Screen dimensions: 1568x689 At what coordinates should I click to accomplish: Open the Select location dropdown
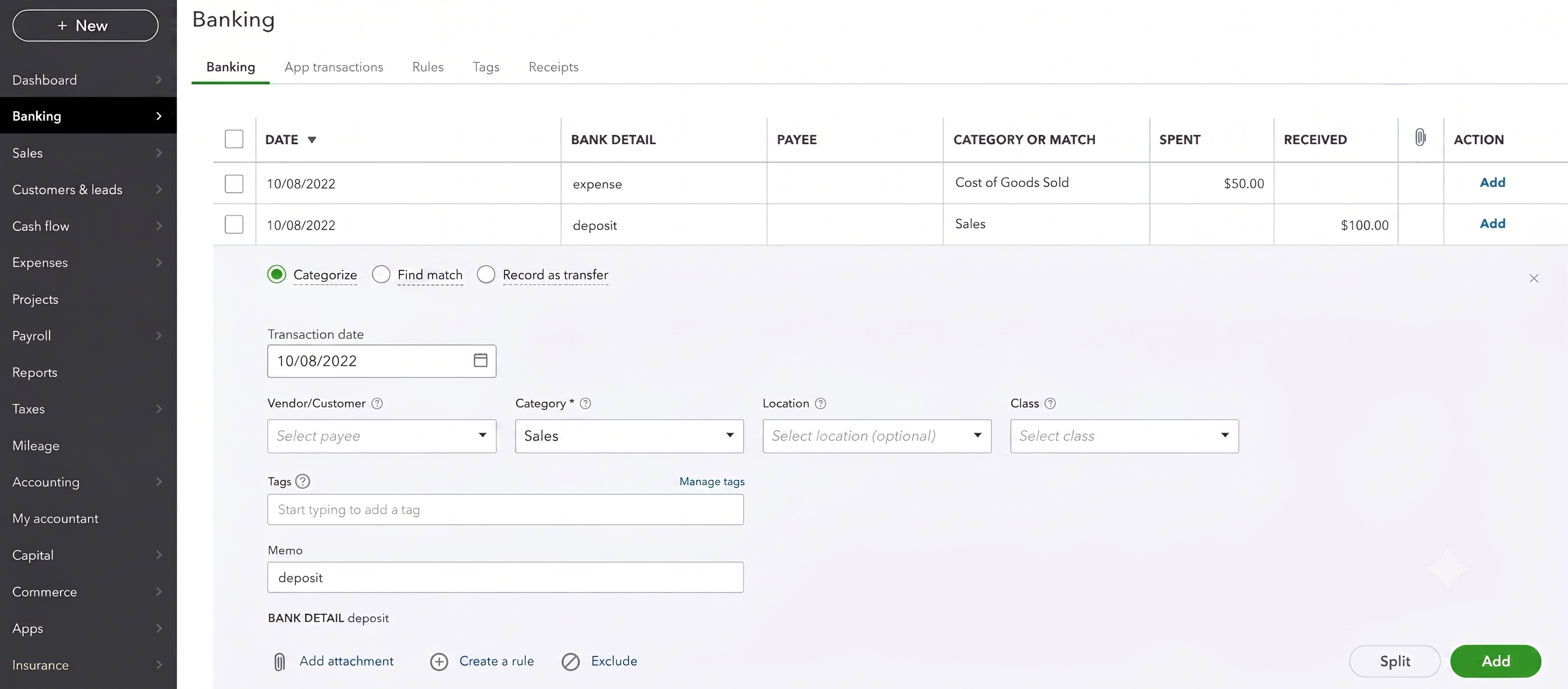(x=877, y=436)
